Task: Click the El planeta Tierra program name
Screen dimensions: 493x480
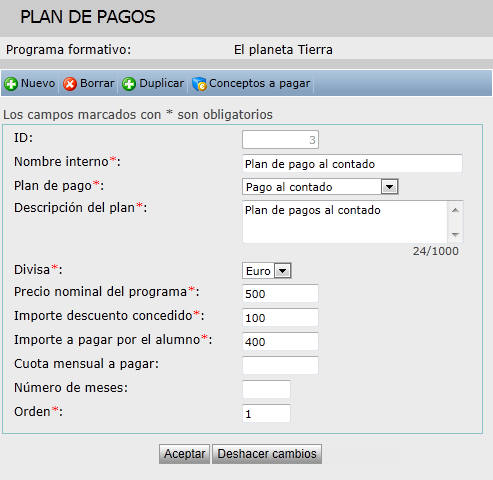Action: tap(283, 50)
